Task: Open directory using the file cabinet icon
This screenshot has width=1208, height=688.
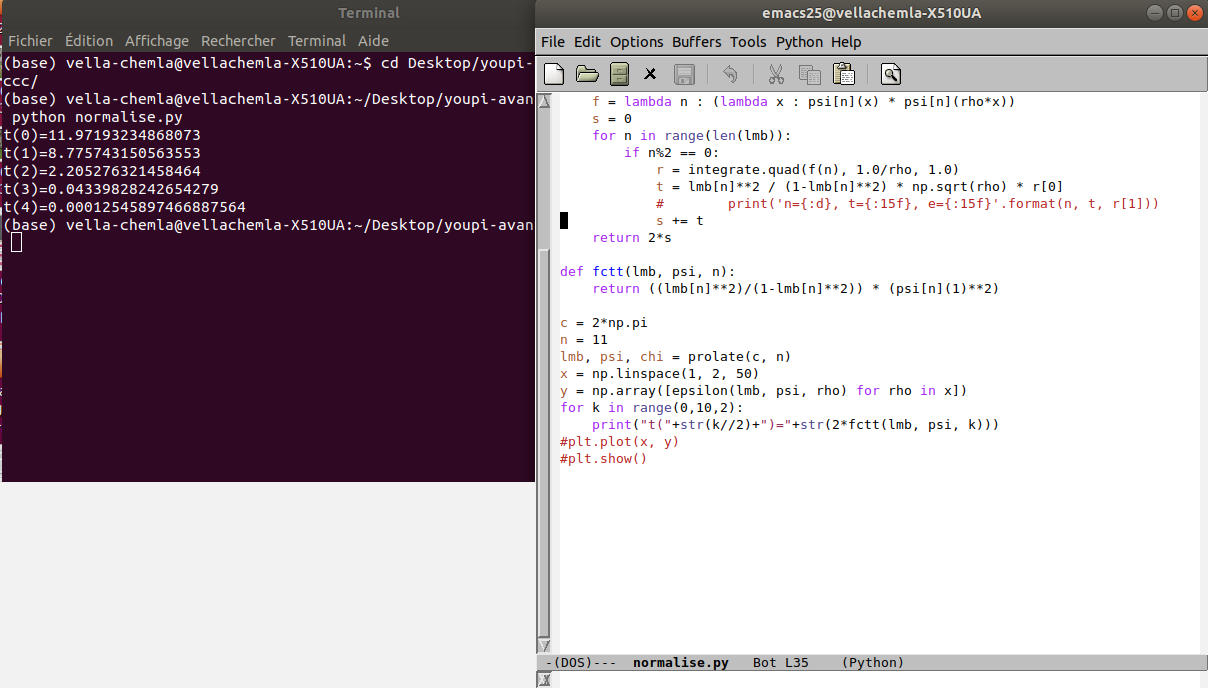Action: (619, 74)
